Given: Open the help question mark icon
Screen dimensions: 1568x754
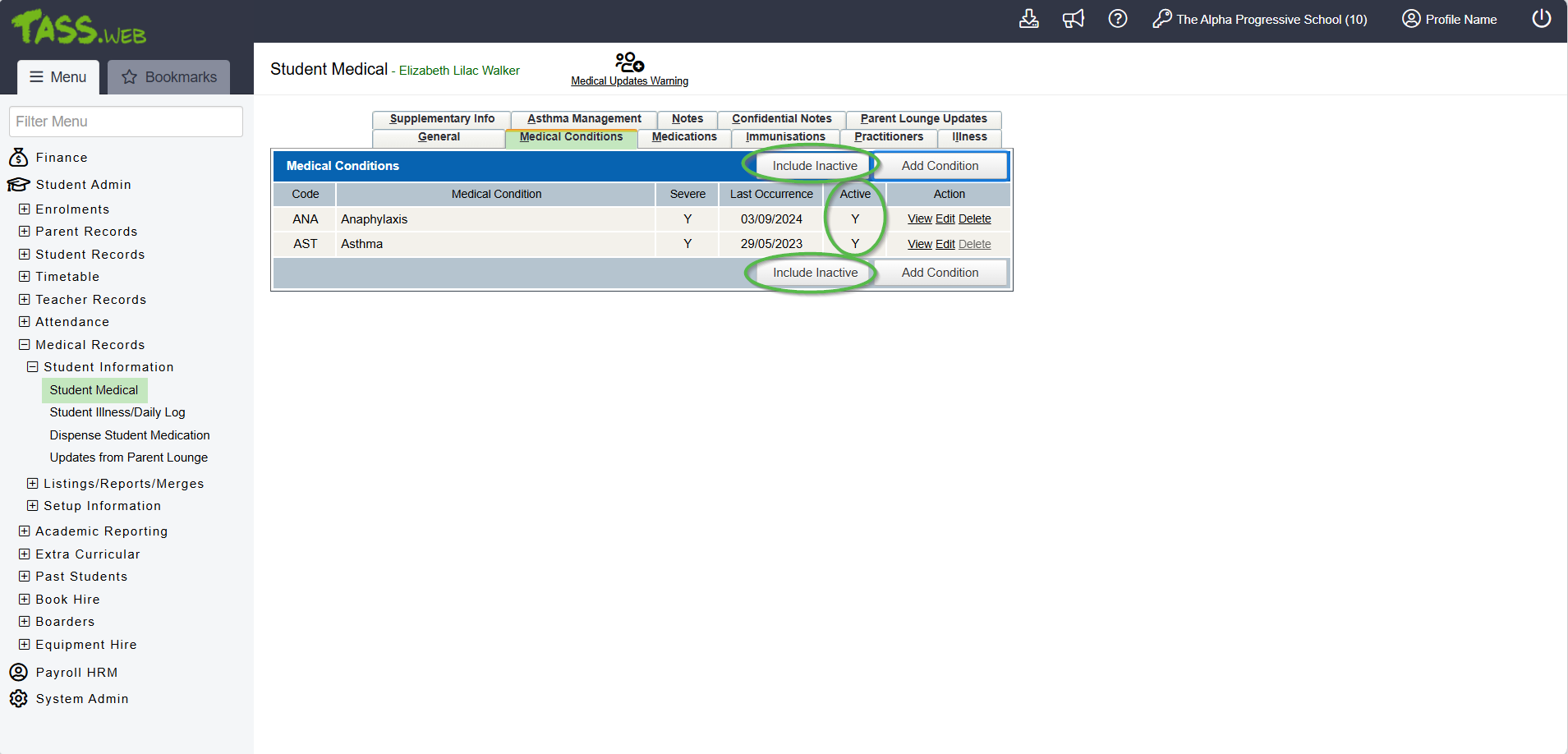Looking at the screenshot, I should click(1117, 19).
